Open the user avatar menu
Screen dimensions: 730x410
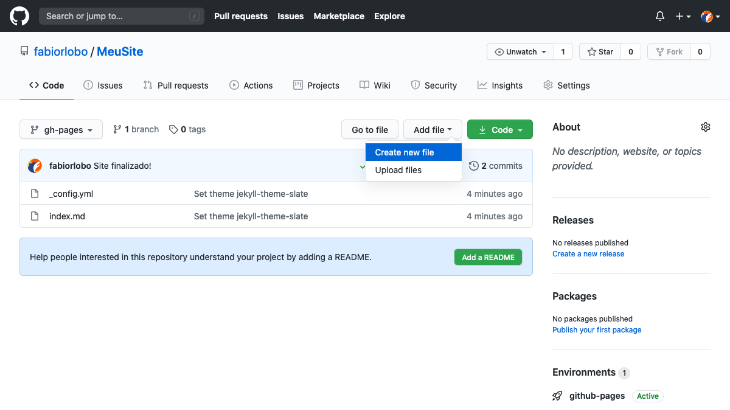tap(710, 16)
